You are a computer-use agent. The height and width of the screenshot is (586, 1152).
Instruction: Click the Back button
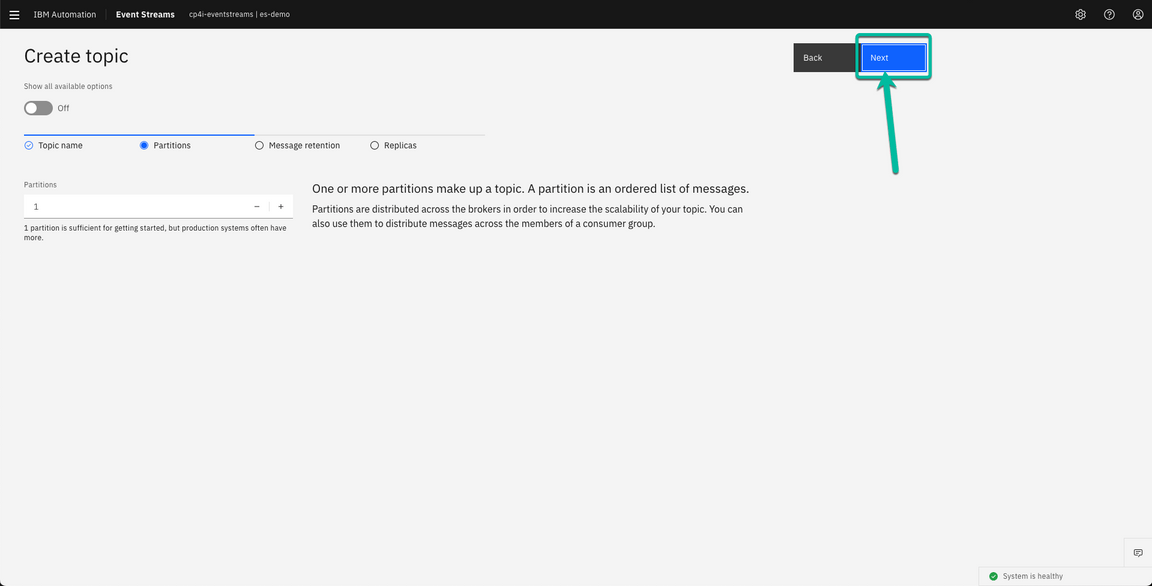click(824, 57)
